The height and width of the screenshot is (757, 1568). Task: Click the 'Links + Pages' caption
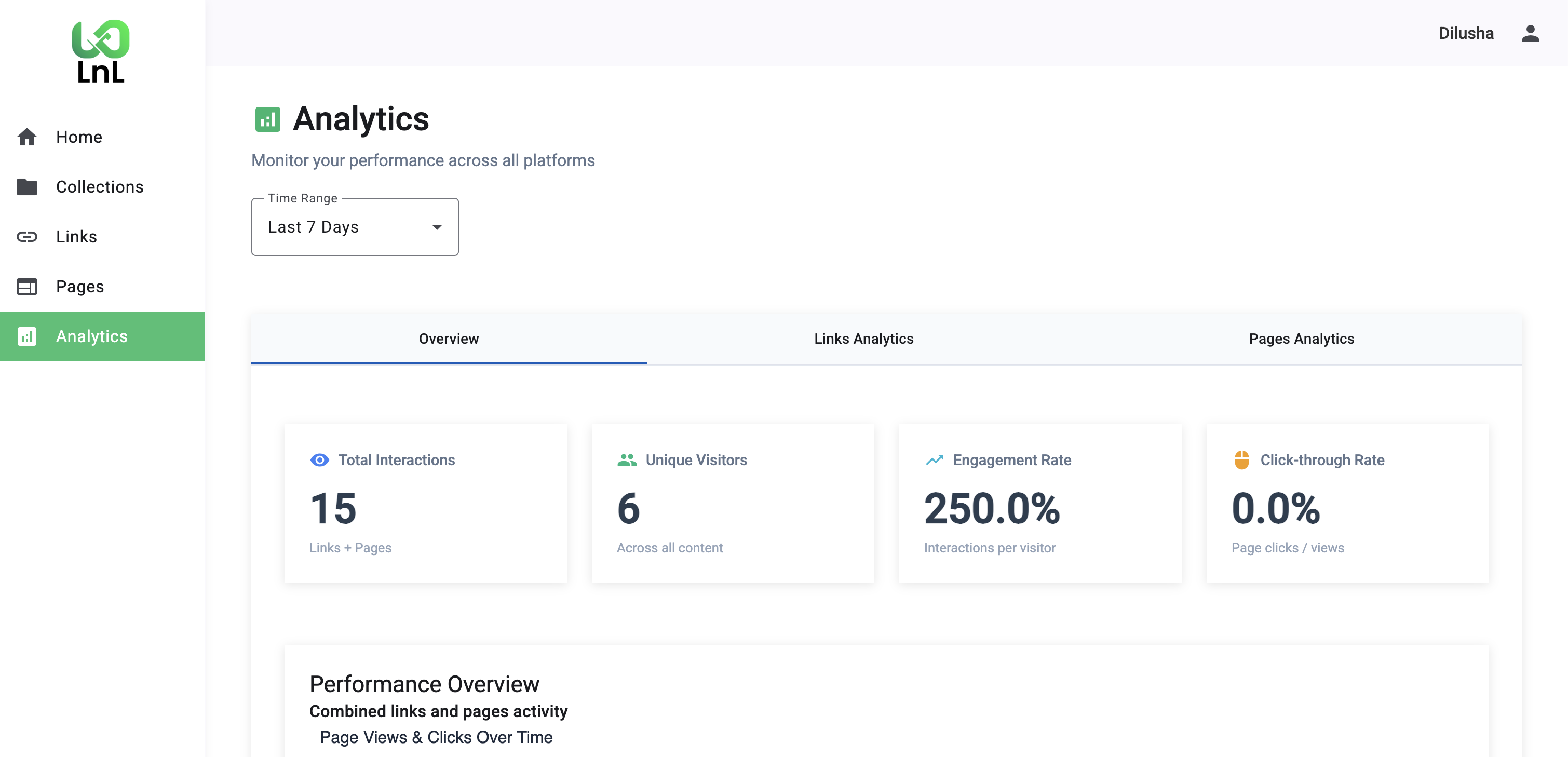[350, 548]
